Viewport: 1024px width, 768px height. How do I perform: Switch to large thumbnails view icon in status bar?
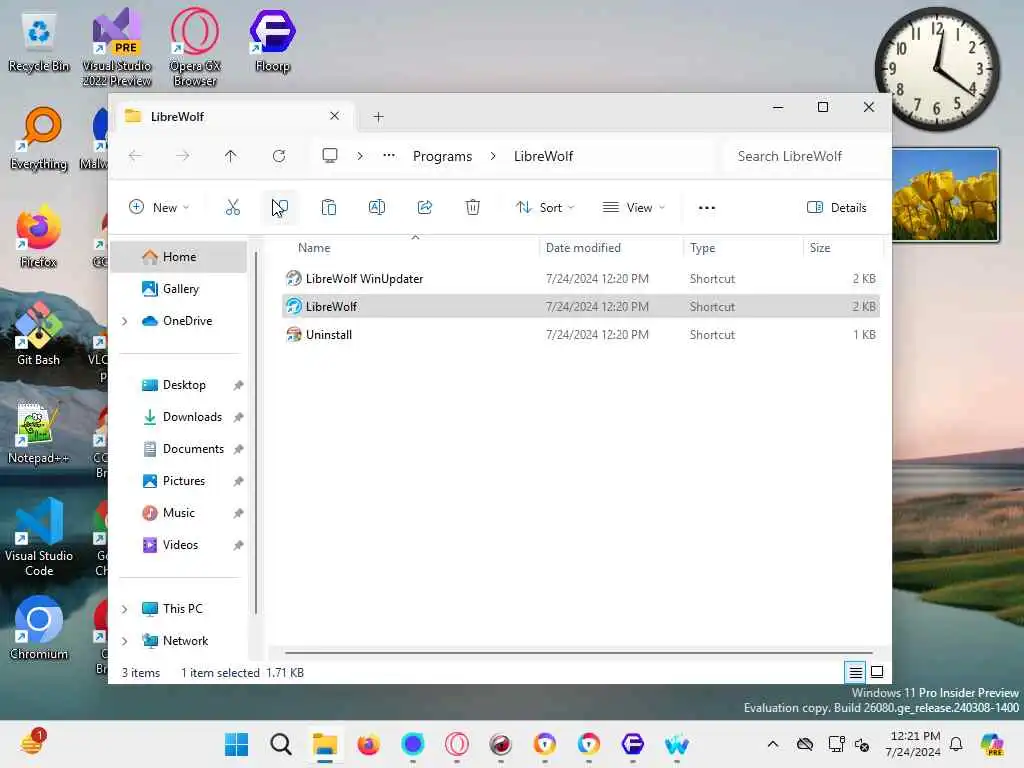877,671
